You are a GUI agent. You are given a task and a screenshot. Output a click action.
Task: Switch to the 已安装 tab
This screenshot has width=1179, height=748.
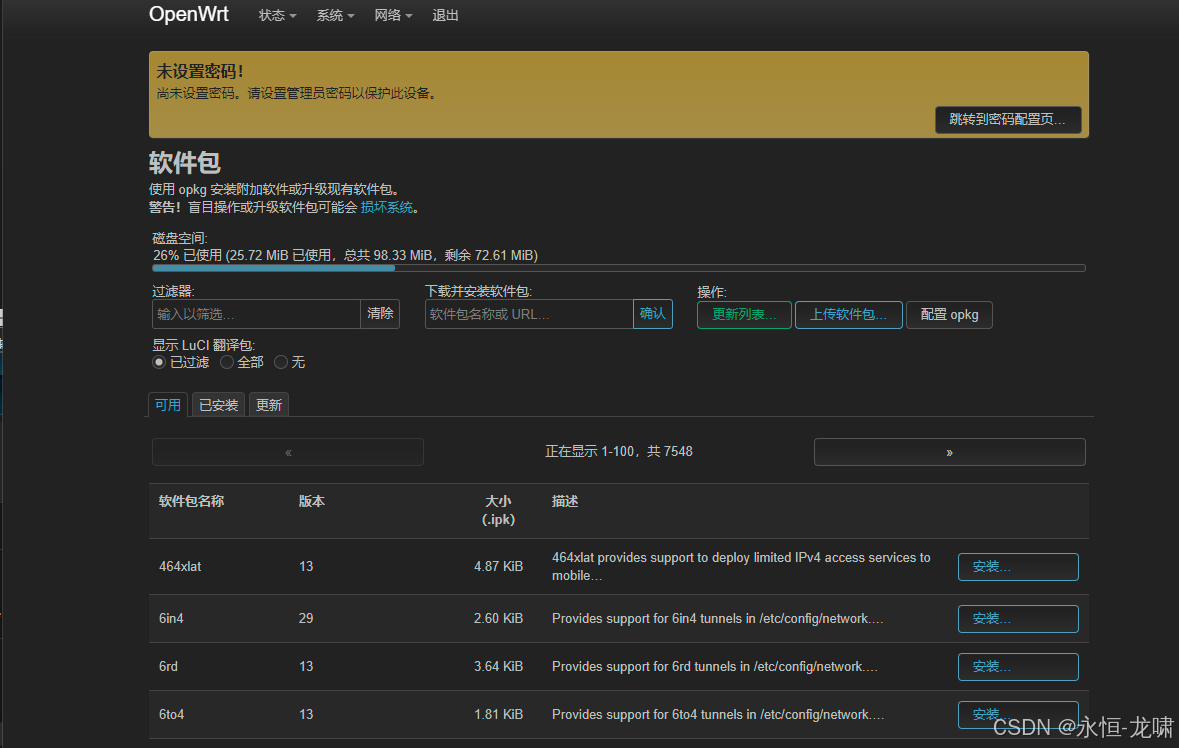pos(218,404)
